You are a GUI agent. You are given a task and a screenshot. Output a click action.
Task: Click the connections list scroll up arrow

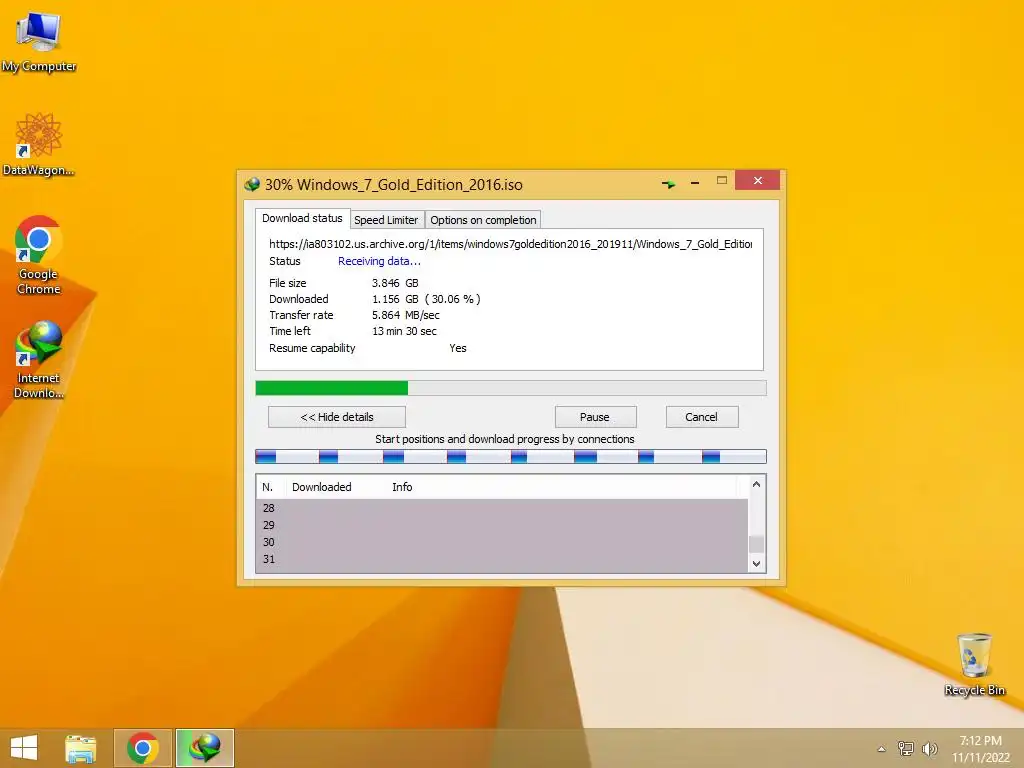point(756,484)
